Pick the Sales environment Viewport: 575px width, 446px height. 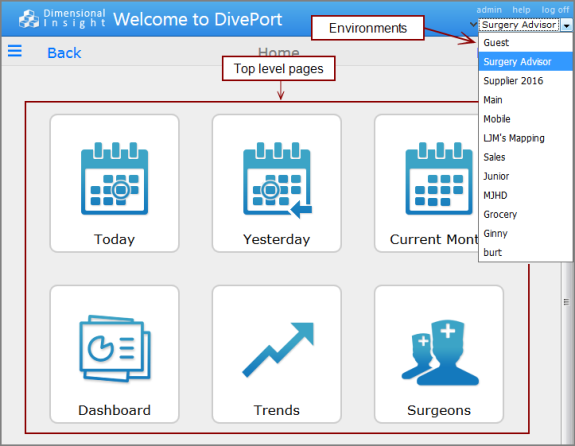525,157
